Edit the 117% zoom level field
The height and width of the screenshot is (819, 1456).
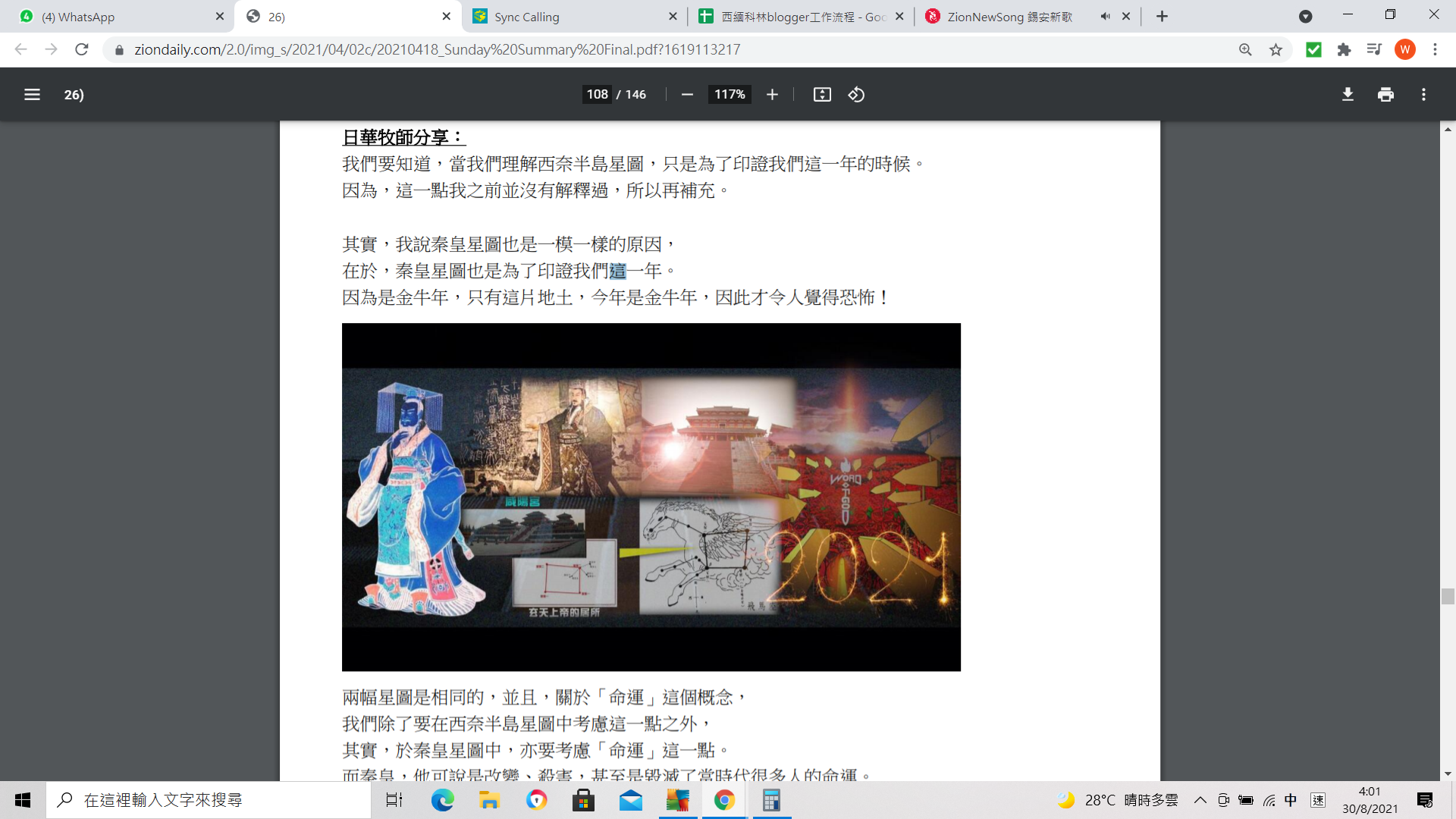tap(730, 95)
